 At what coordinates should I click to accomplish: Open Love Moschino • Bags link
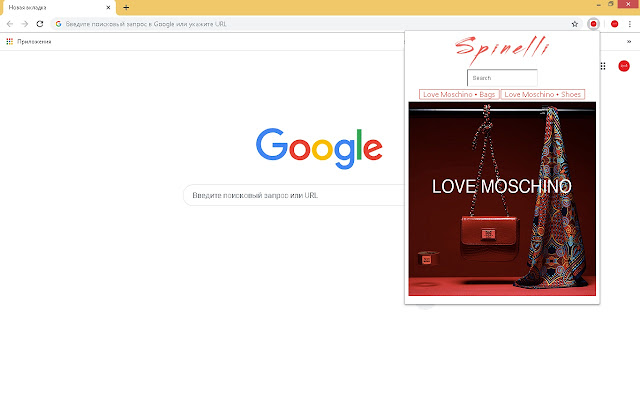coord(459,94)
